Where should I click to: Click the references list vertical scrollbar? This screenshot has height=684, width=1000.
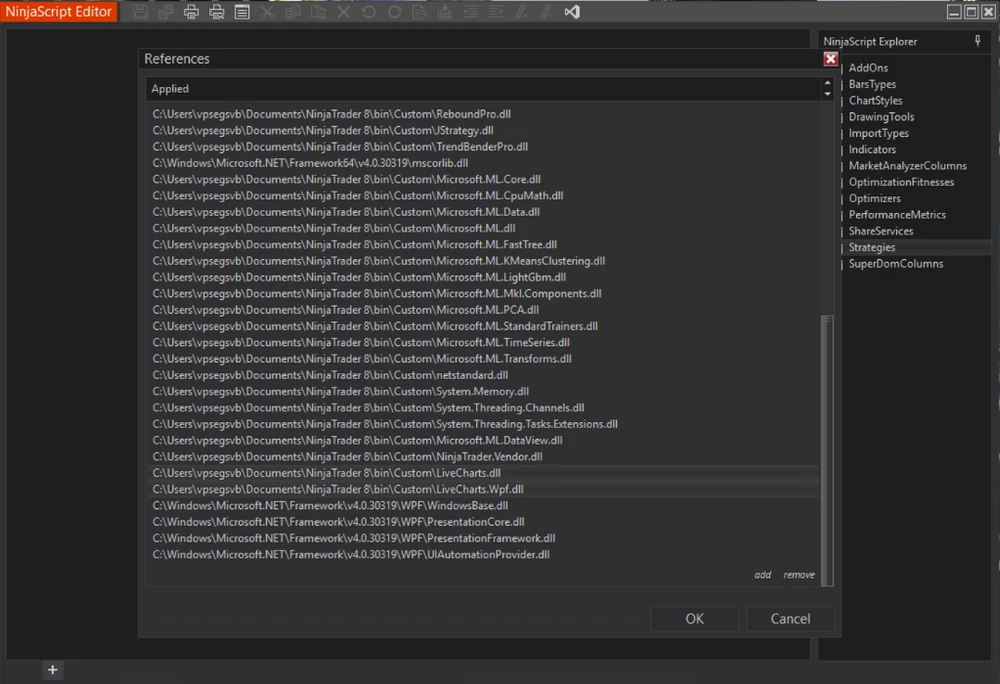(x=827, y=449)
